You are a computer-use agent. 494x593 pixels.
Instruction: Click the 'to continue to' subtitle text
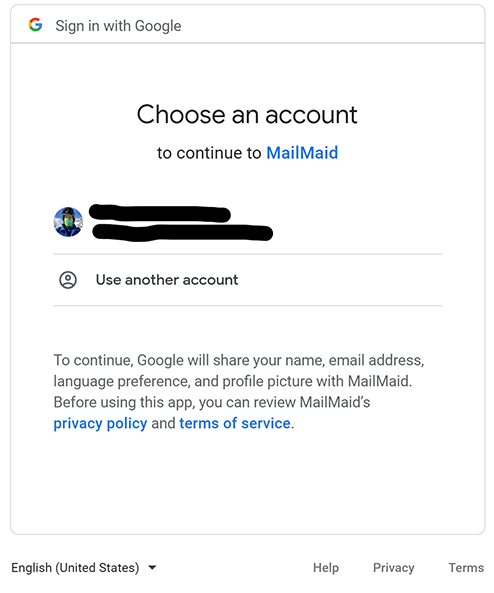[x=209, y=153]
